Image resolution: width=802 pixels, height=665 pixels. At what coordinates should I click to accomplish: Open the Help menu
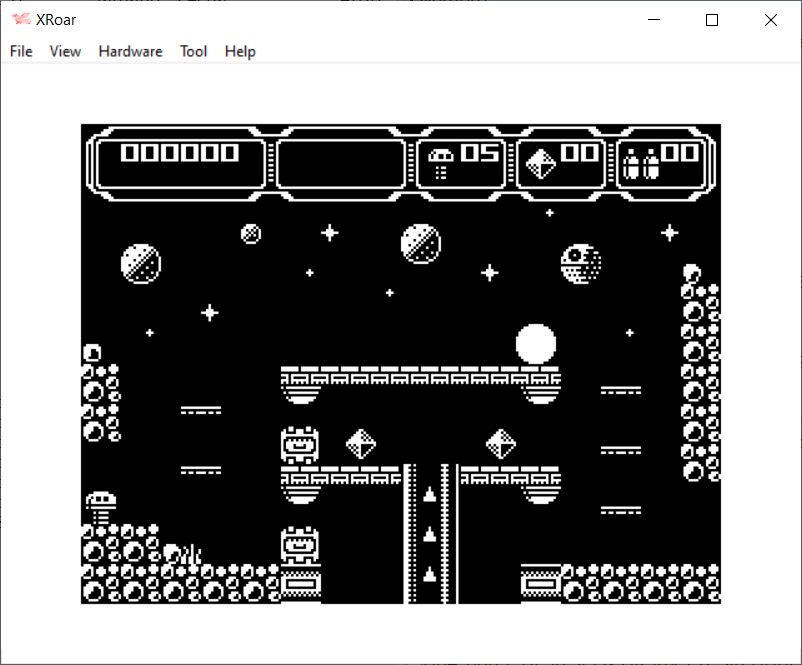pos(240,51)
